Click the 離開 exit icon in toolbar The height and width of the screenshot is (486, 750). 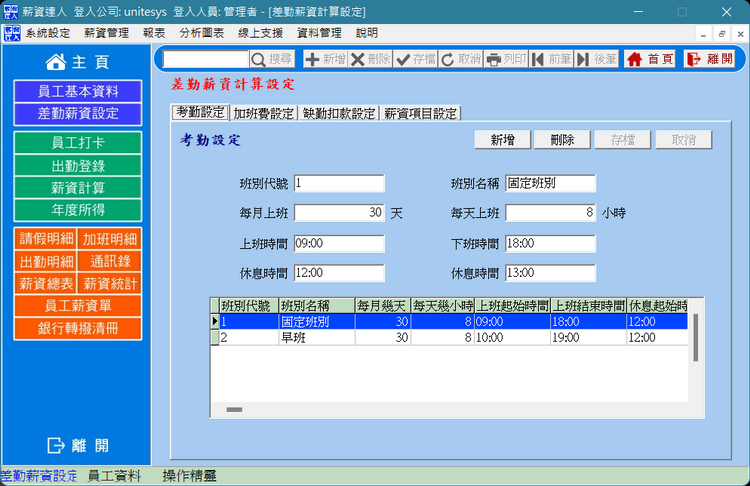coord(708,59)
